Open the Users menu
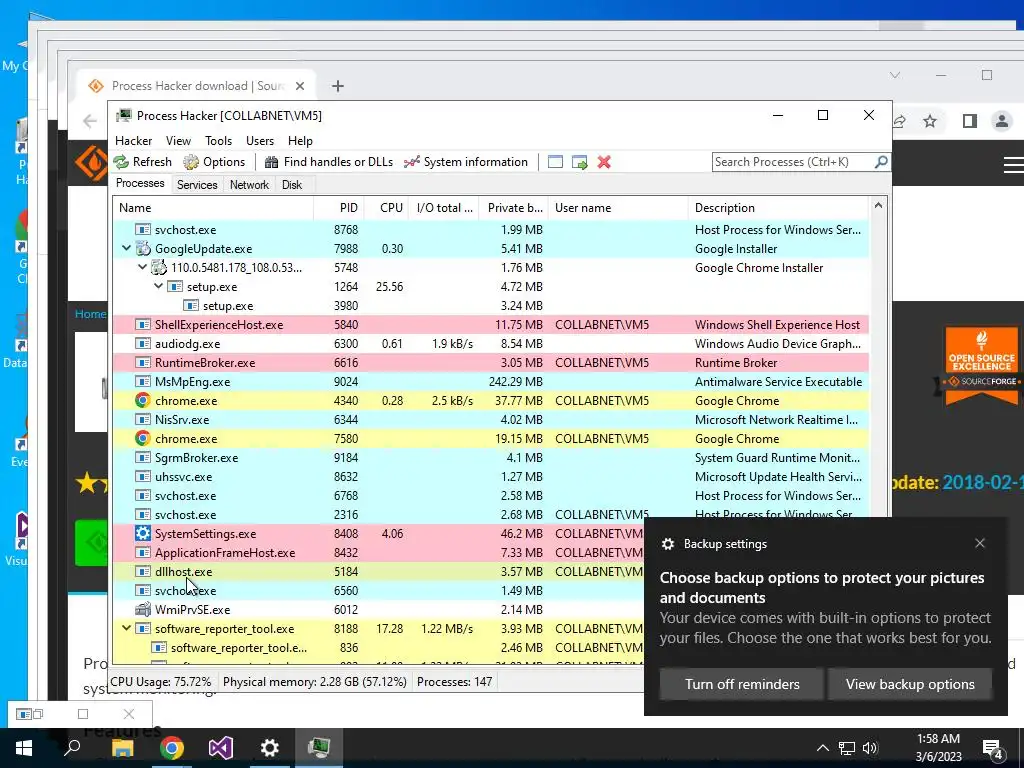 pyautogui.click(x=260, y=141)
